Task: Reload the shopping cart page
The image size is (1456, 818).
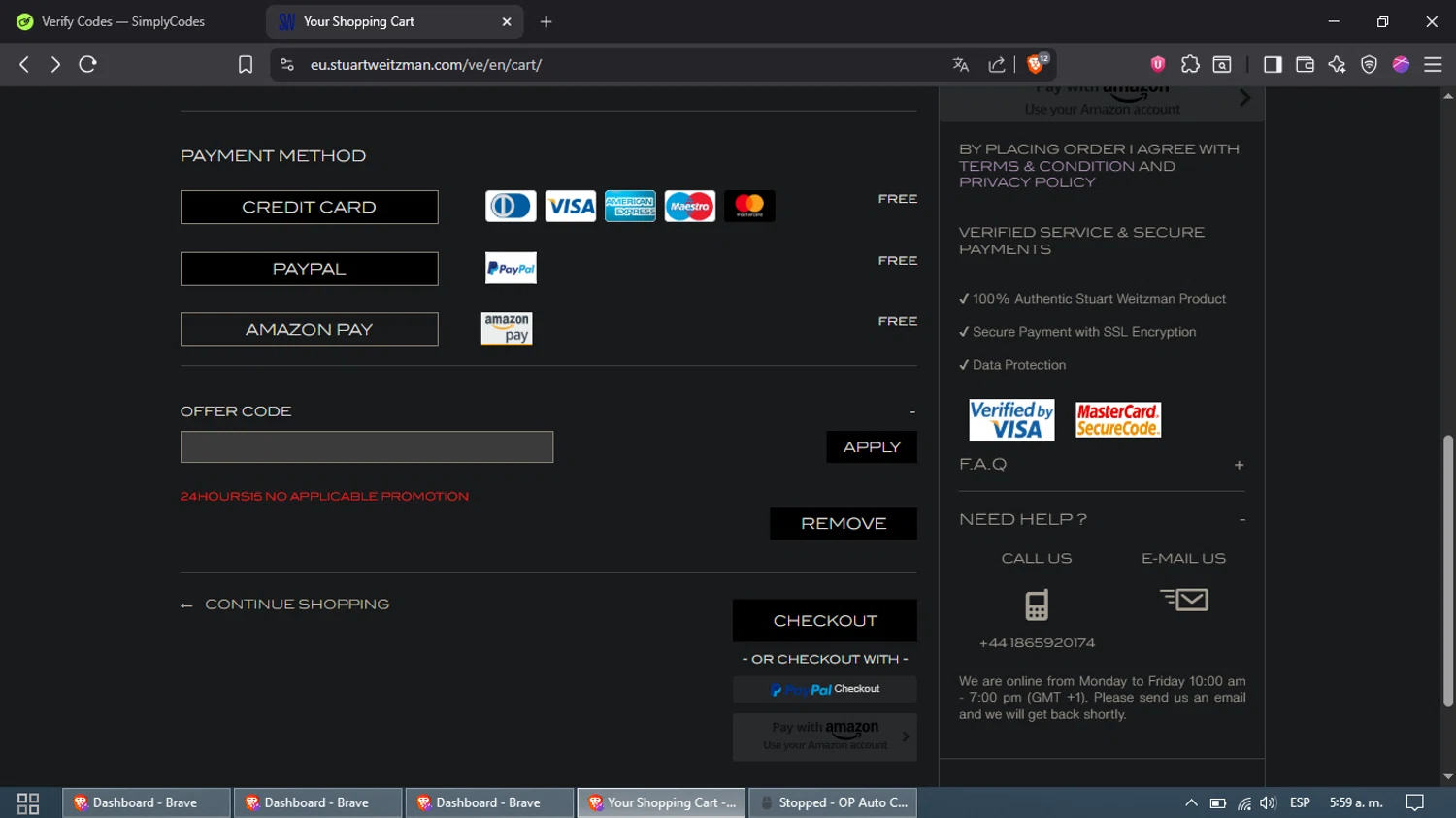Action: [x=87, y=64]
